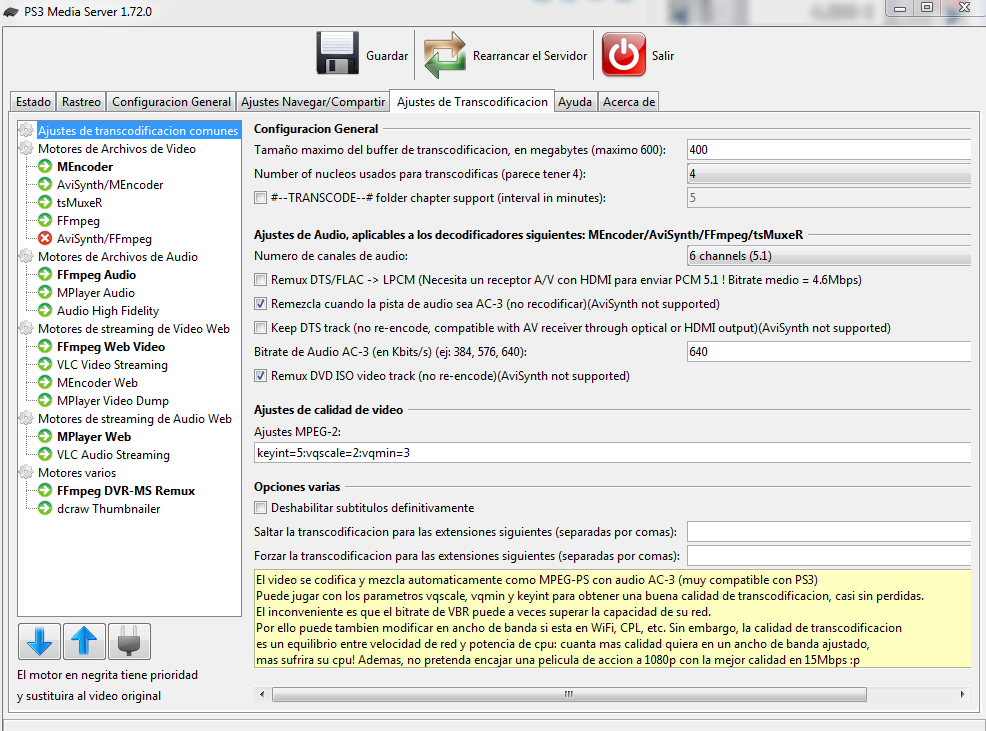This screenshot has width=986, height=731.
Task: Toggle Keep DTS track checkbox
Action: click(261, 328)
